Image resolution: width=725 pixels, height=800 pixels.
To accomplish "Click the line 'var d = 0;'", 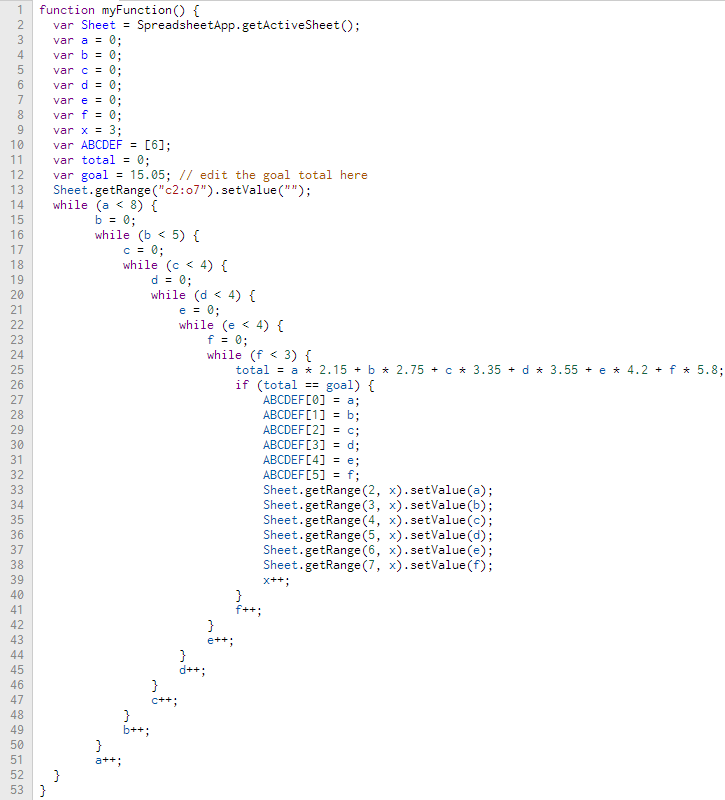I will pyautogui.click(x=87, y=85).
